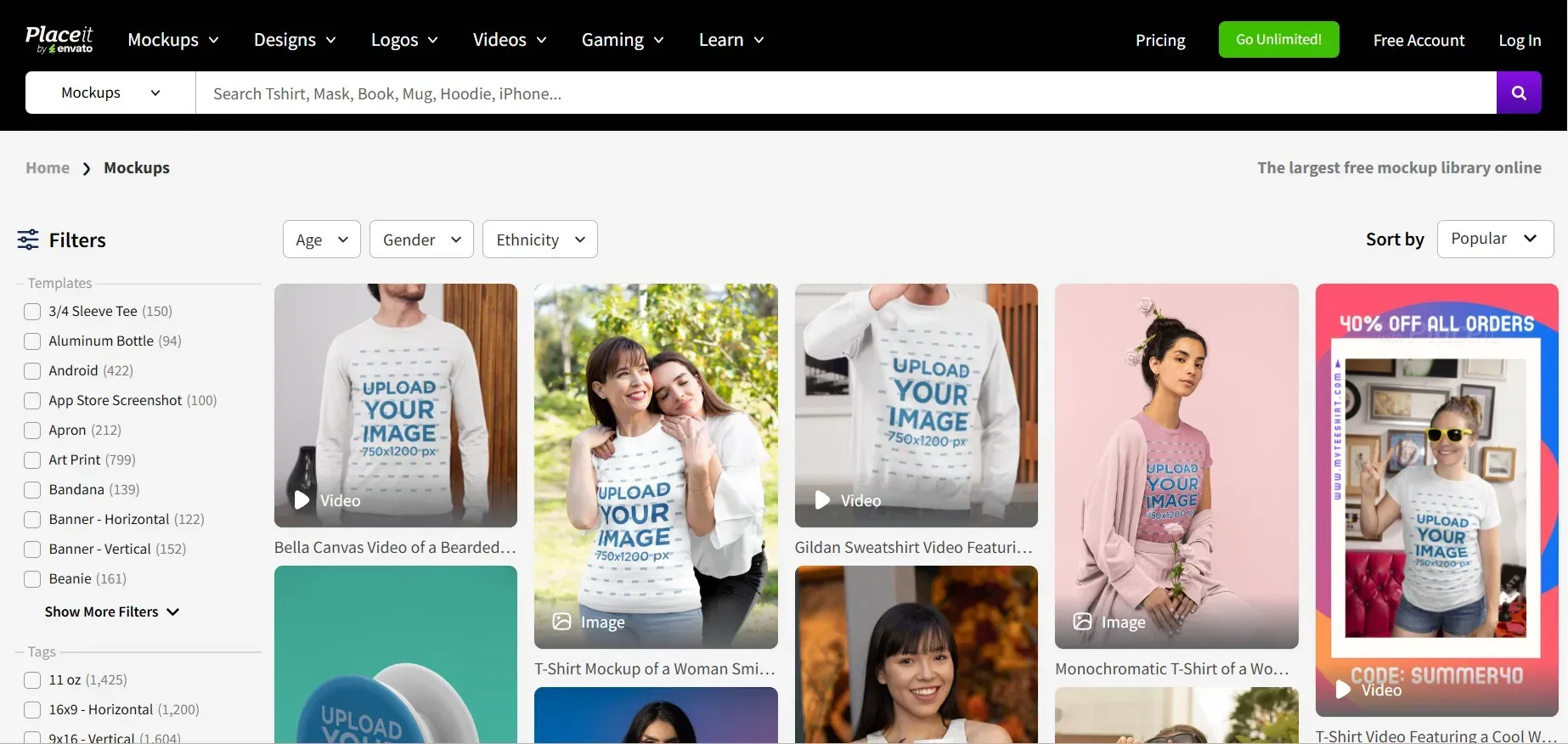Image resolution: width=1568 pixels, height=744 pixels.
Task: Click video play icon on Gildan Sweatshirt mockup
Action: pos(822,500)
